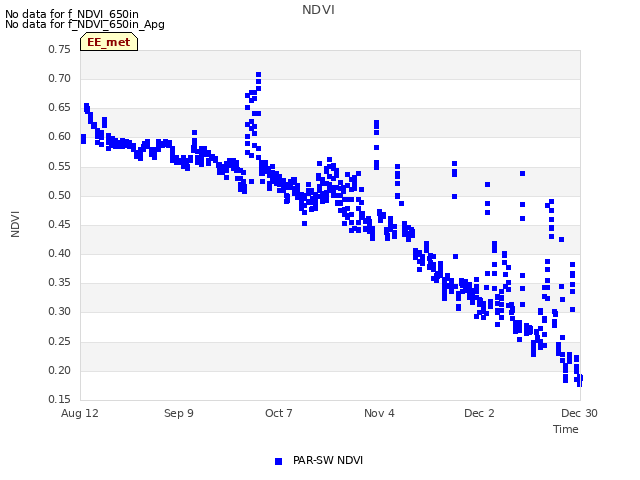640x480 pixels.
Task: Select the PAR-SW NDVI legend text
Action: 328,460
